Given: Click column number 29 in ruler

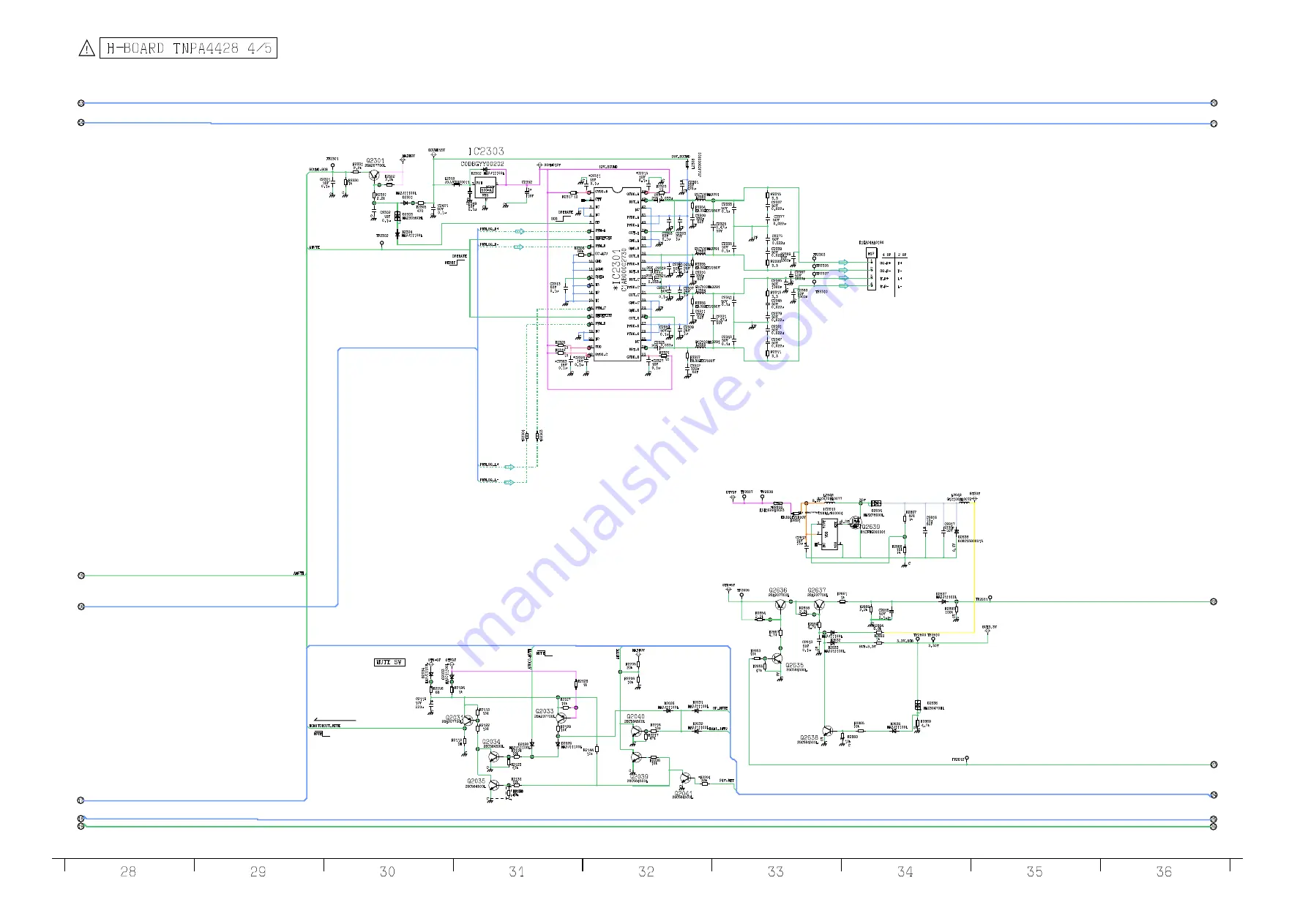Looking at the screenshot, I should point(258,871).
